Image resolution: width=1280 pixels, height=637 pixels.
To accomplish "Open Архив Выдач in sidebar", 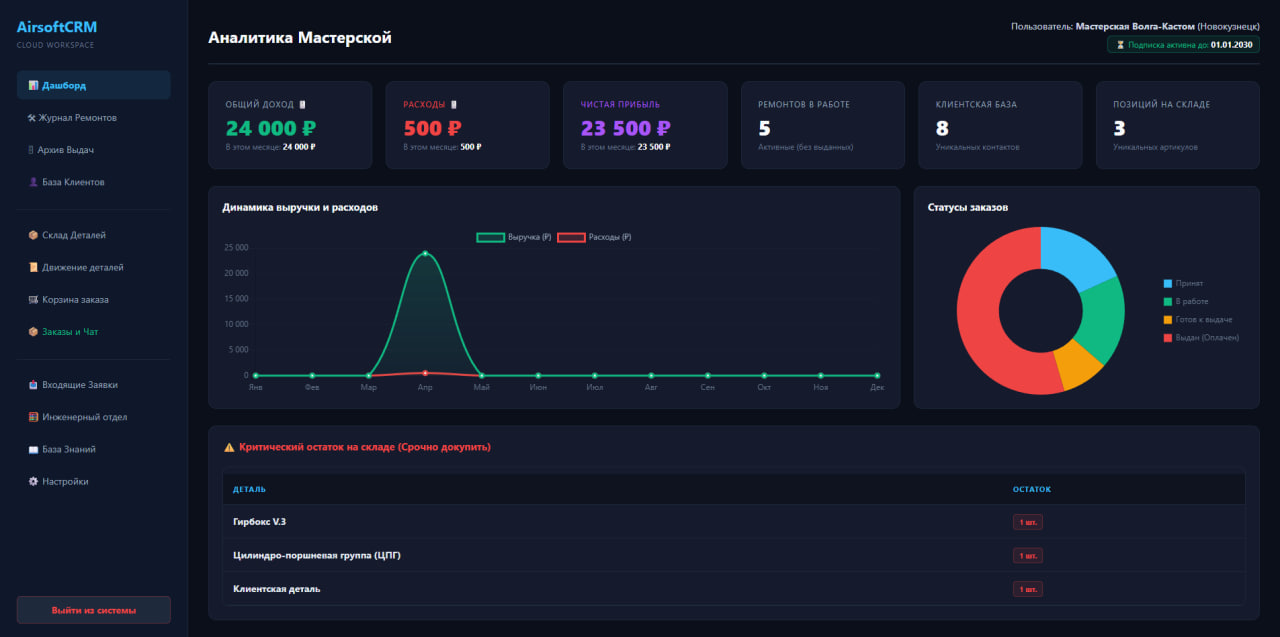I will [67, 150].
